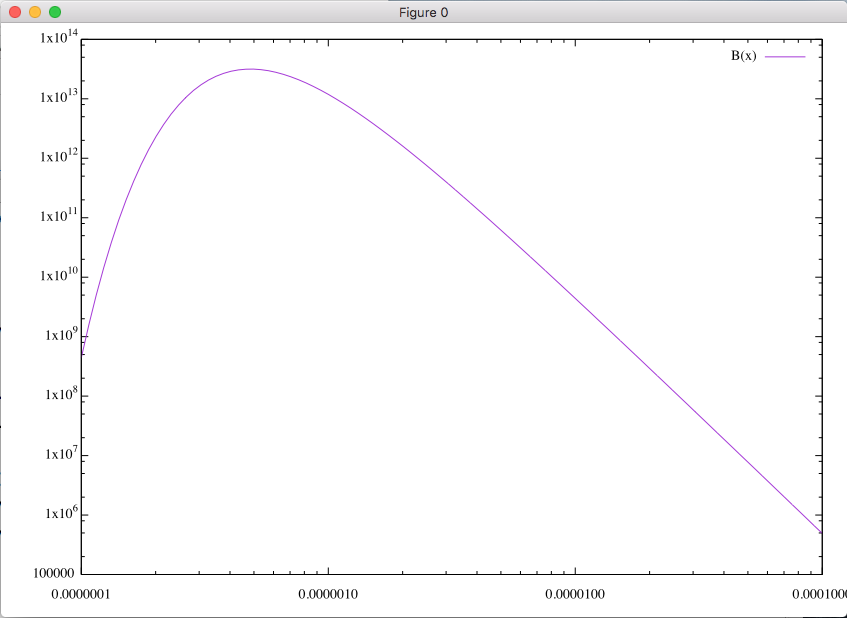Click the Figure 0 title text
The height and width of the screenshot is (618, 847).
point(423,12)
